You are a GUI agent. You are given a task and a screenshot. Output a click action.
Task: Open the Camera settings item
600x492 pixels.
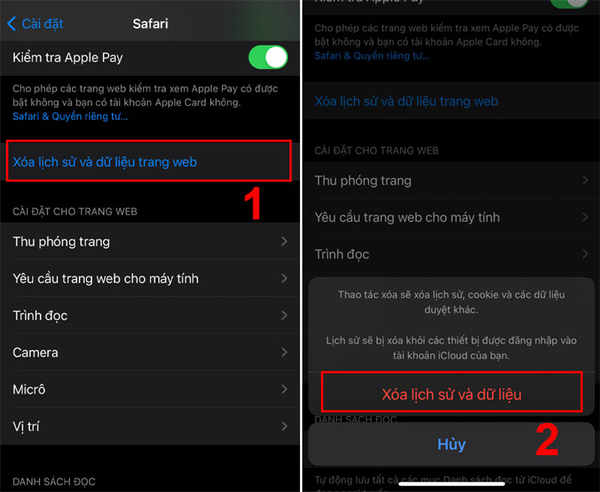(150, 352)
